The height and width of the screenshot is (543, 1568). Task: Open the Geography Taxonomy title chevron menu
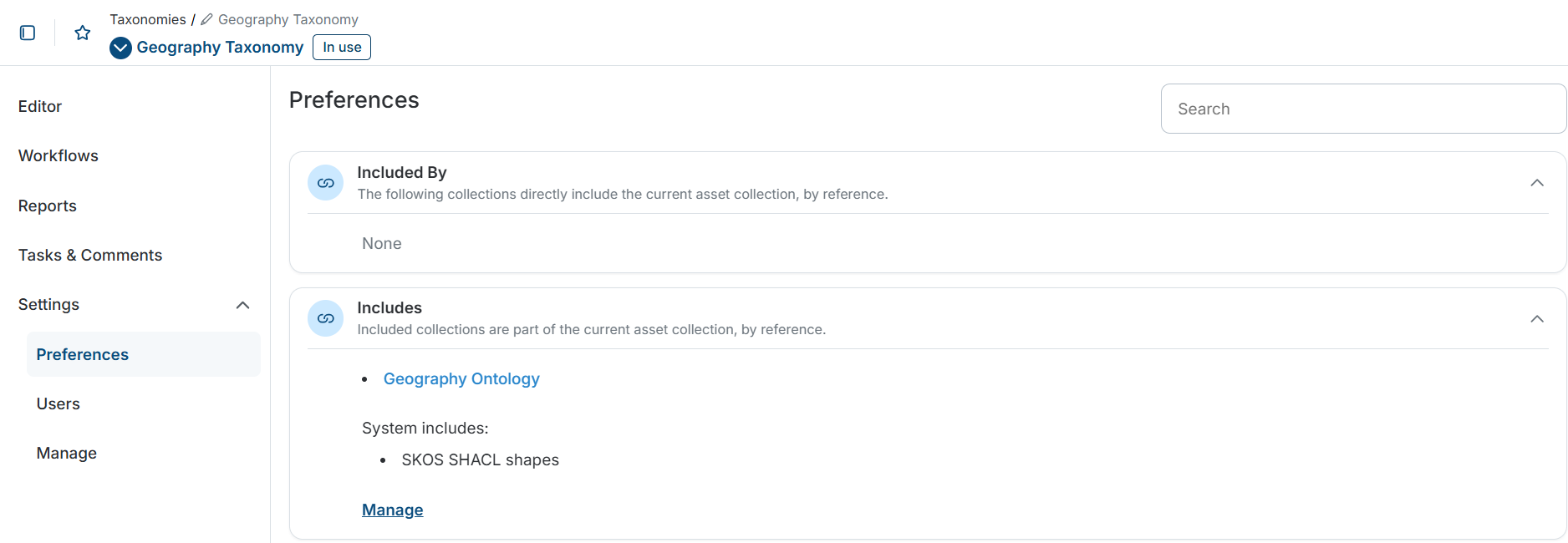(x=120, y=48)
